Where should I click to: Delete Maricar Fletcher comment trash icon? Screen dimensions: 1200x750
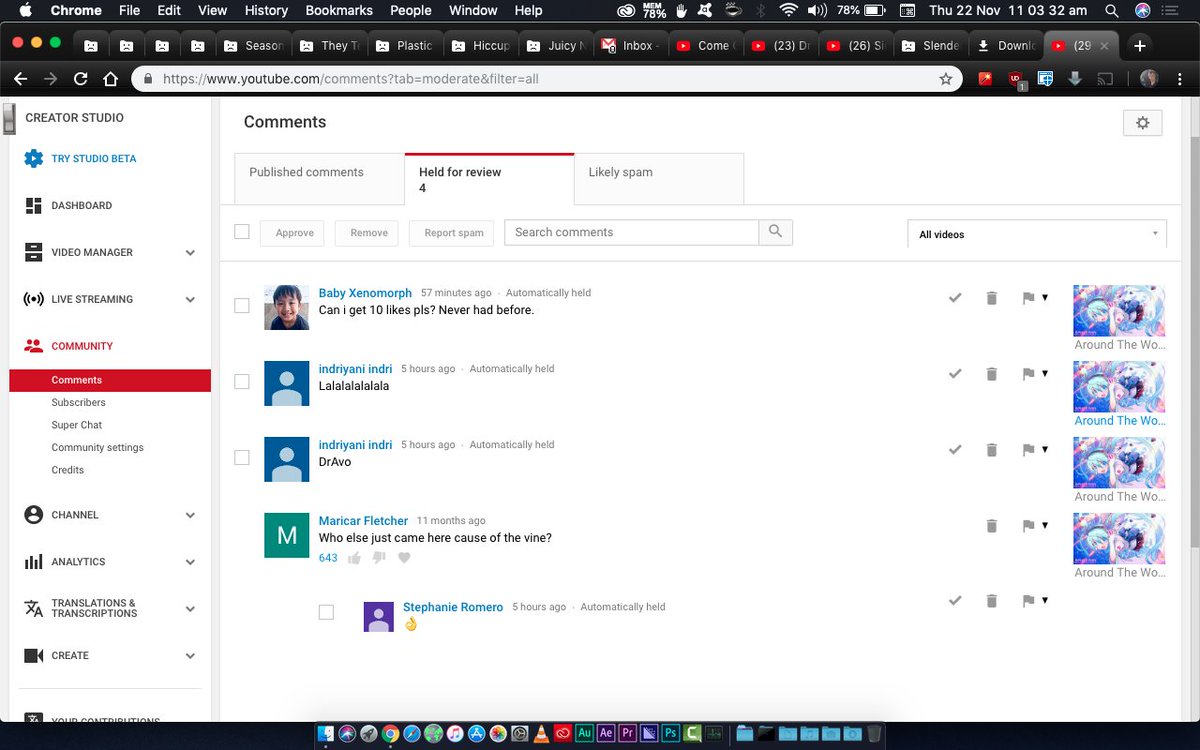pos(992,526)
